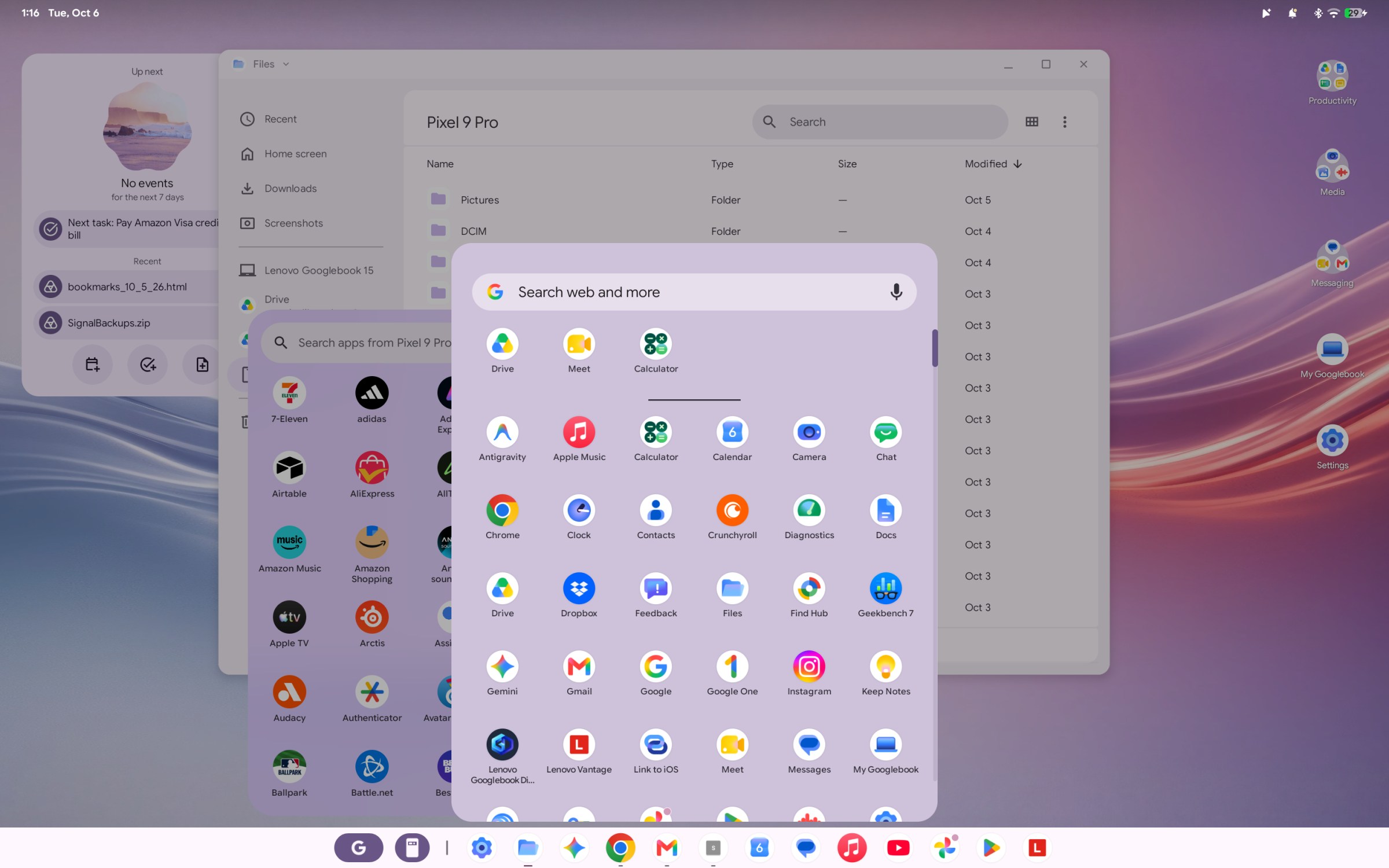Click the add task button in widget
The image size is (1389, 868).
click(x=148, y=365)
